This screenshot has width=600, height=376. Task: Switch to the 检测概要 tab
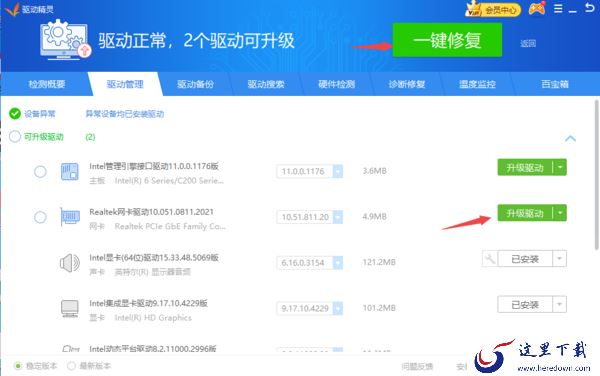click(47, 84)
